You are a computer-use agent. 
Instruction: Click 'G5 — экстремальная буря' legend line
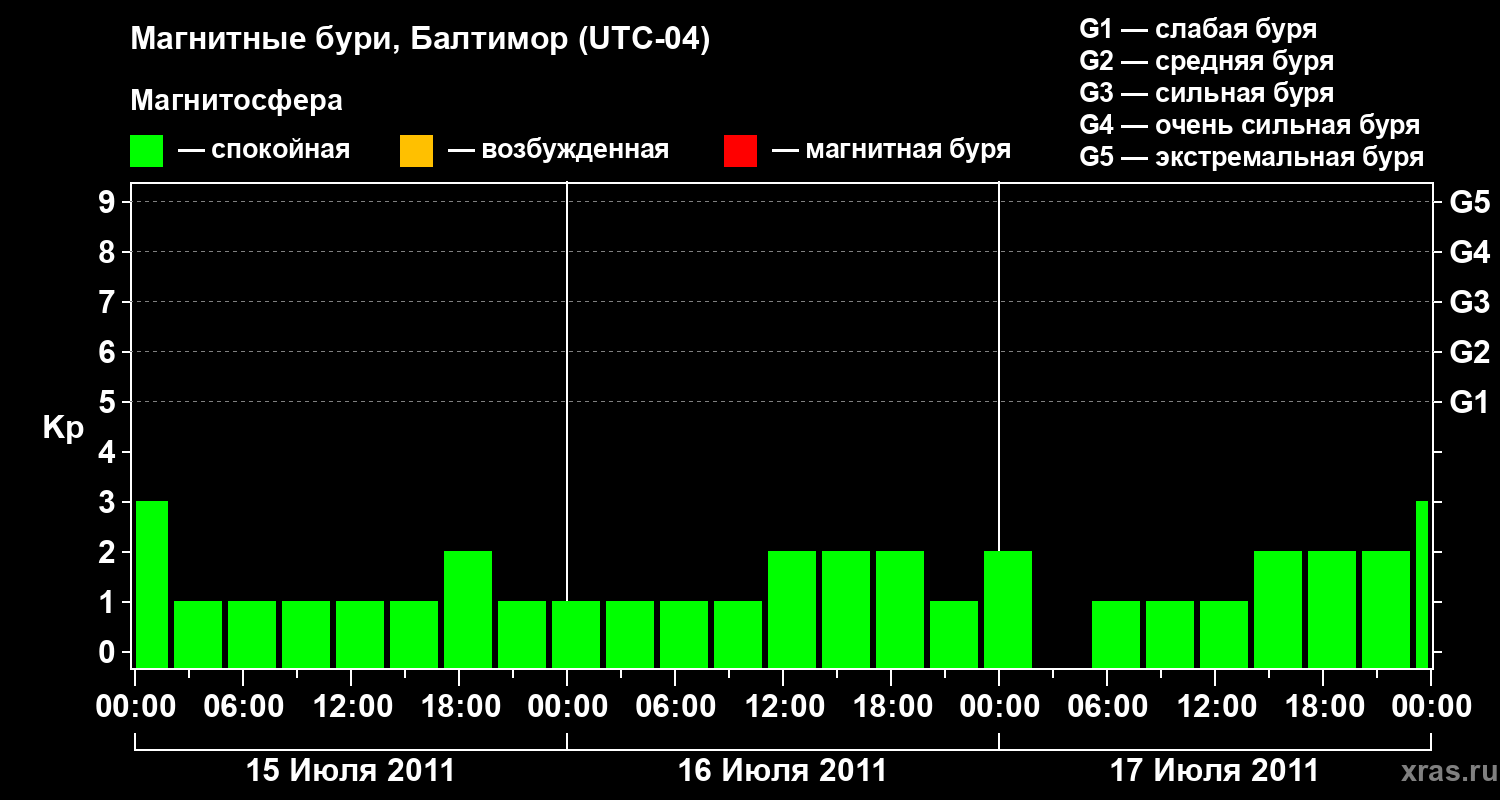coord(1251,157)
